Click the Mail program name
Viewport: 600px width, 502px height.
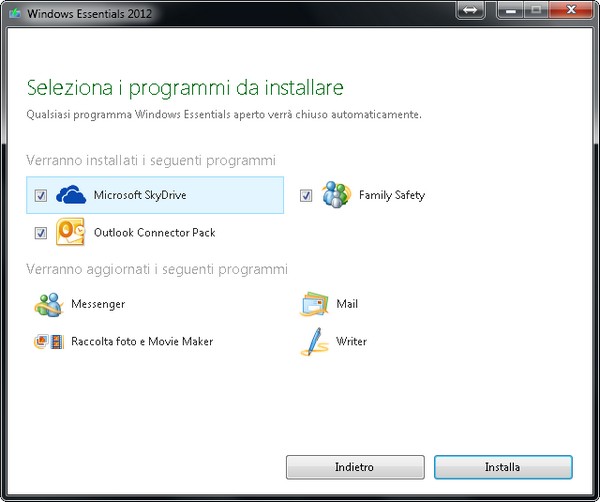[347, 304]
